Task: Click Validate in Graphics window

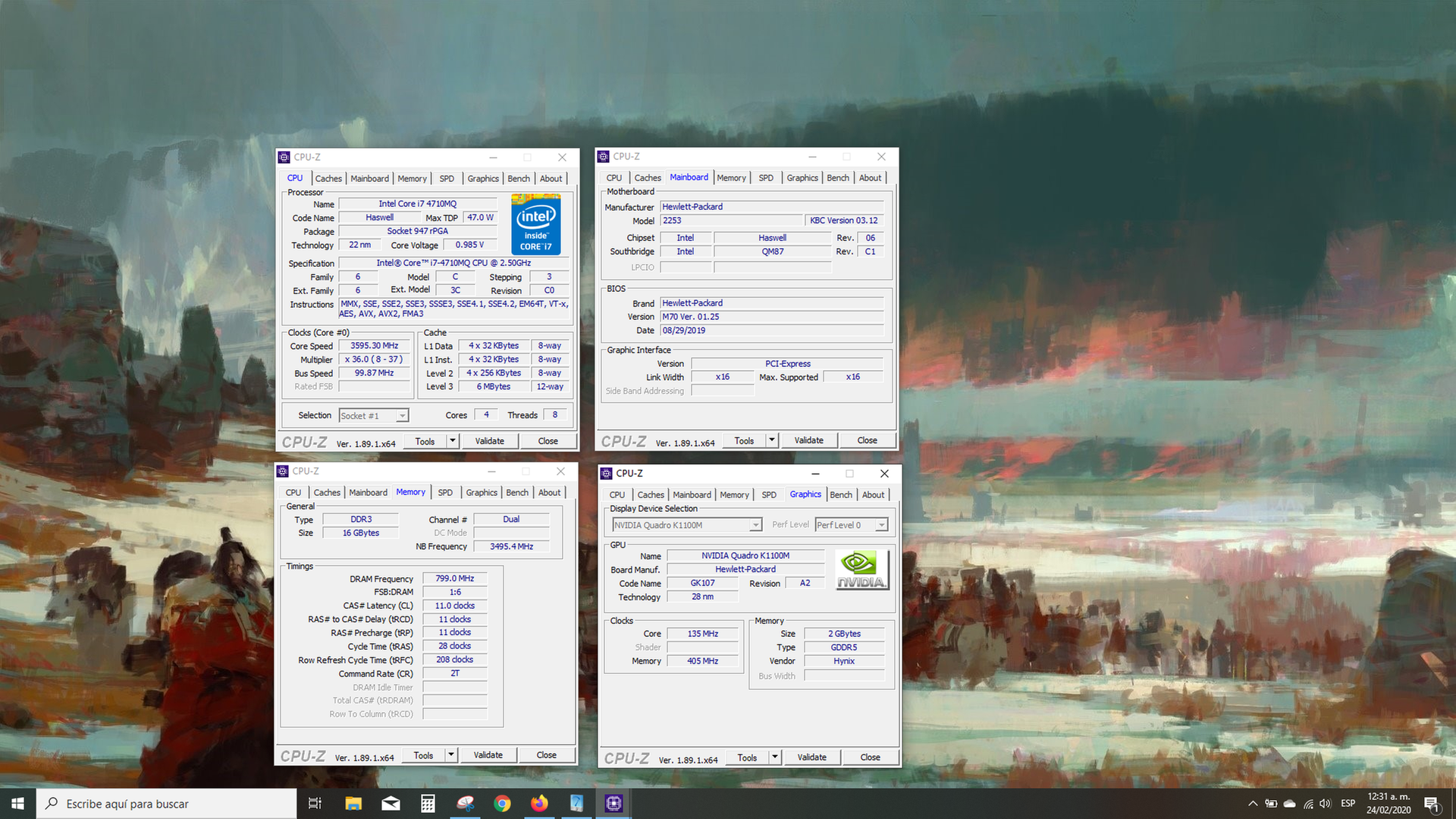Action: (x=811, y=757)
